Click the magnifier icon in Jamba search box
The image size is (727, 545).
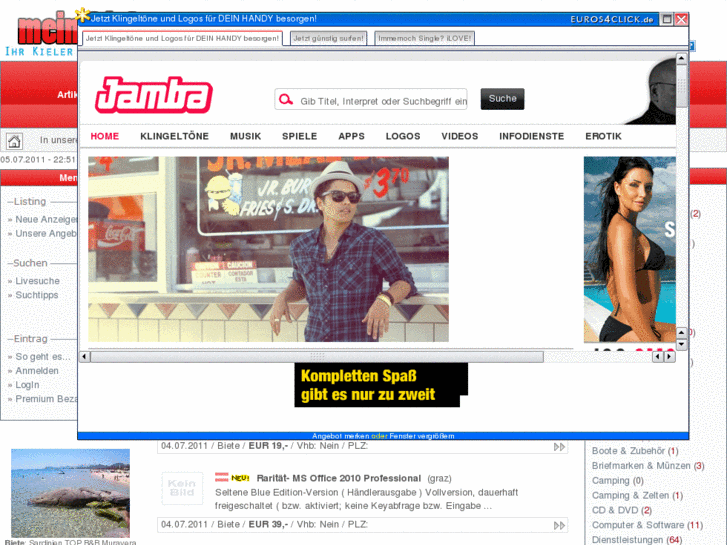(286, 99)
